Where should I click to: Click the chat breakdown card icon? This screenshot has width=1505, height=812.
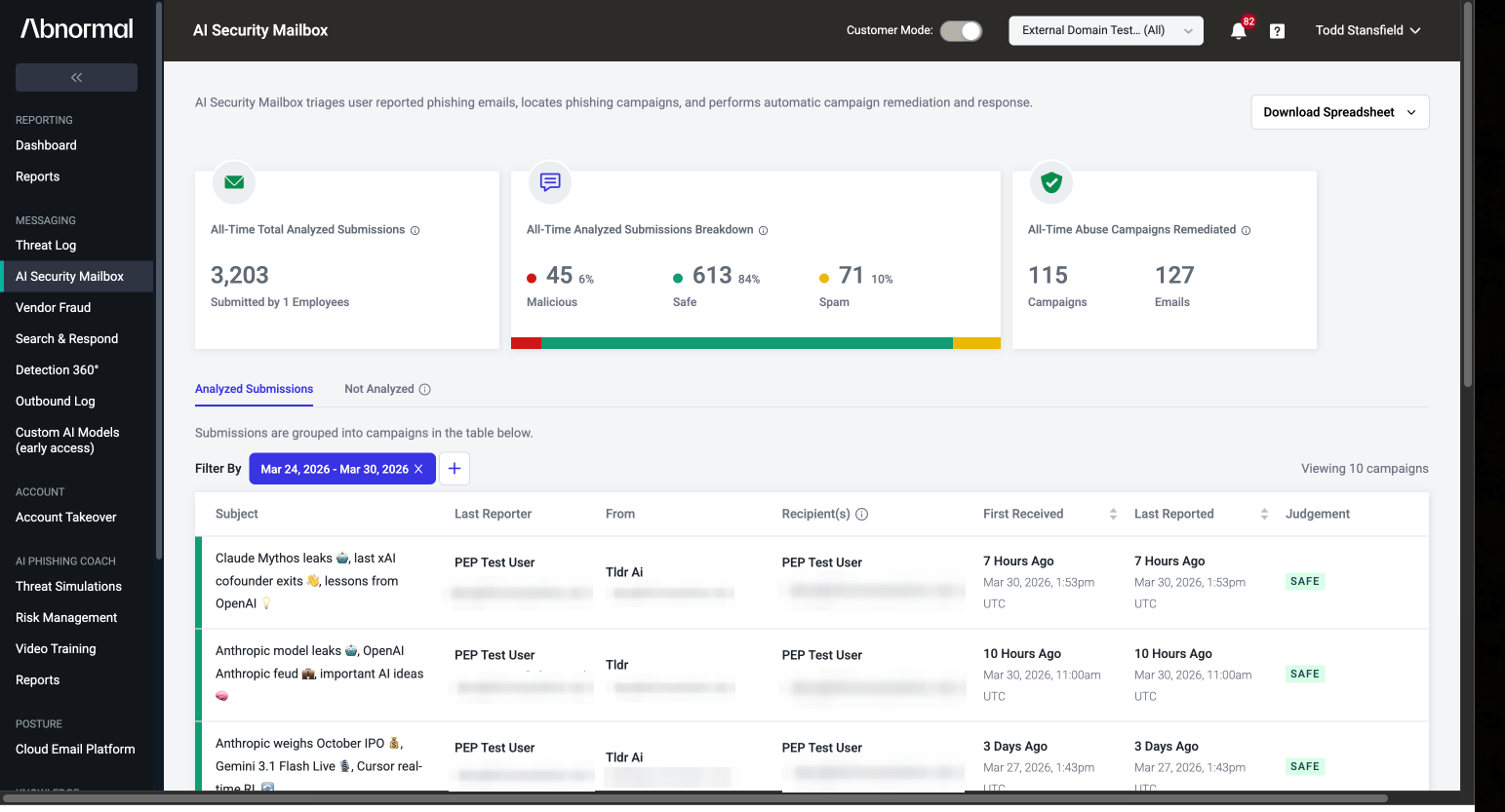[x=550, y=182]
